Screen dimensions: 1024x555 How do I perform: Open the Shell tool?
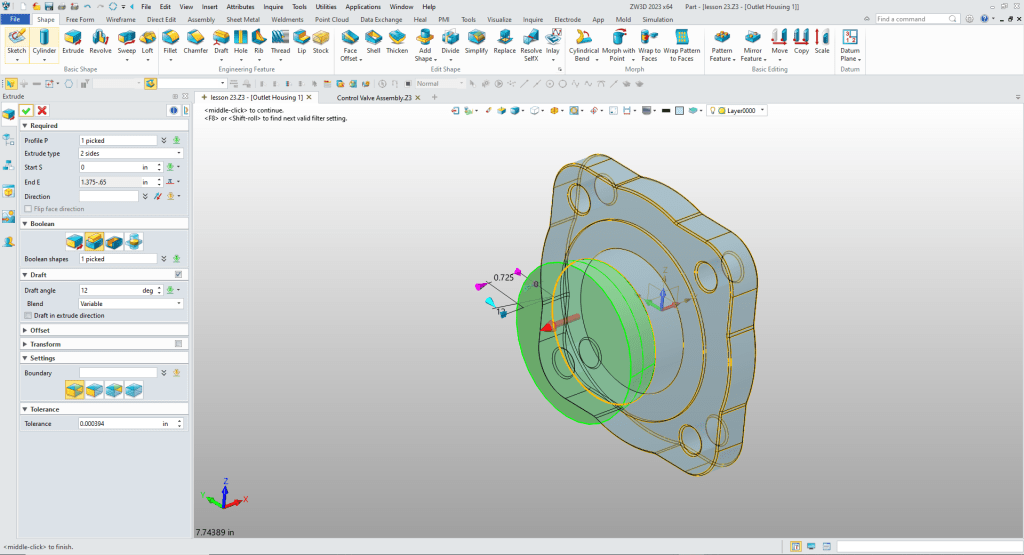click(x=373, y=41)
